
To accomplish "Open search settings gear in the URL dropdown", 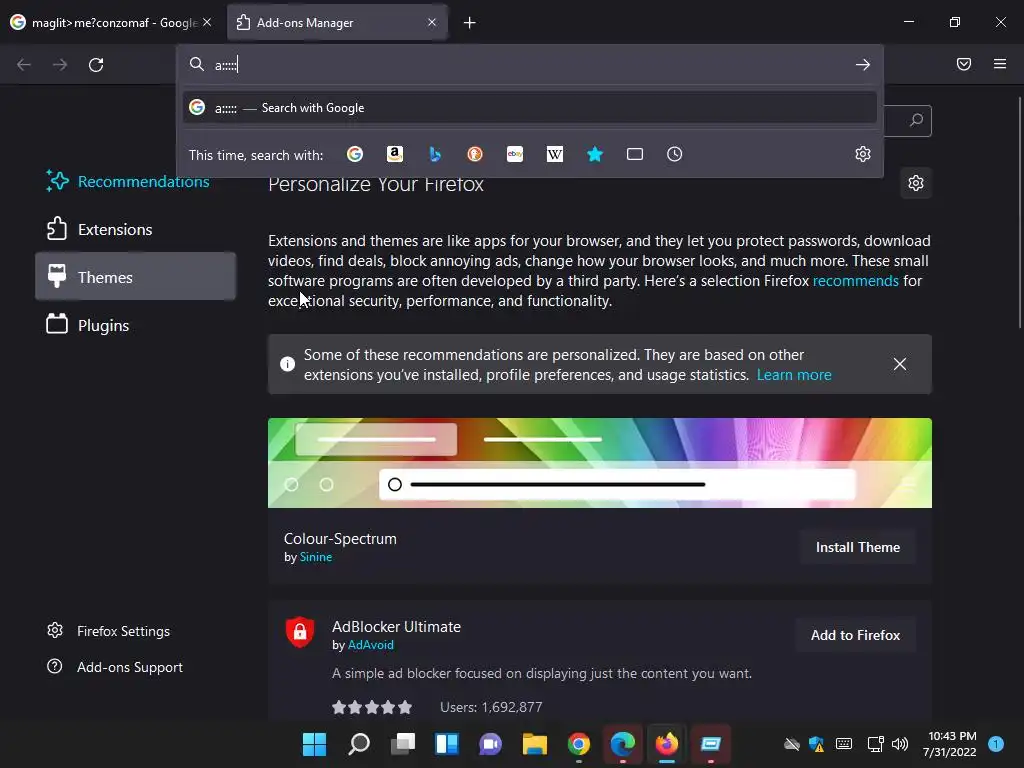I will [863, 154].
